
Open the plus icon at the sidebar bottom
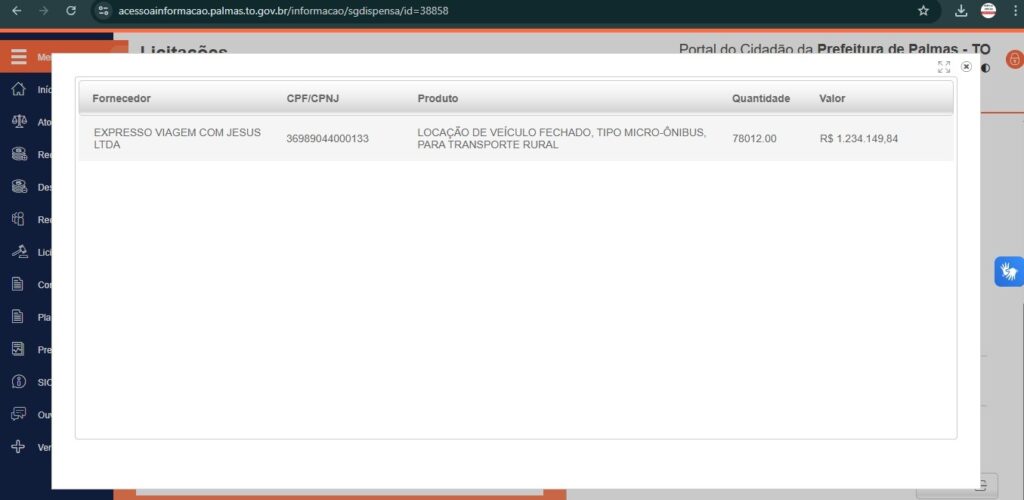pos(18,447)
